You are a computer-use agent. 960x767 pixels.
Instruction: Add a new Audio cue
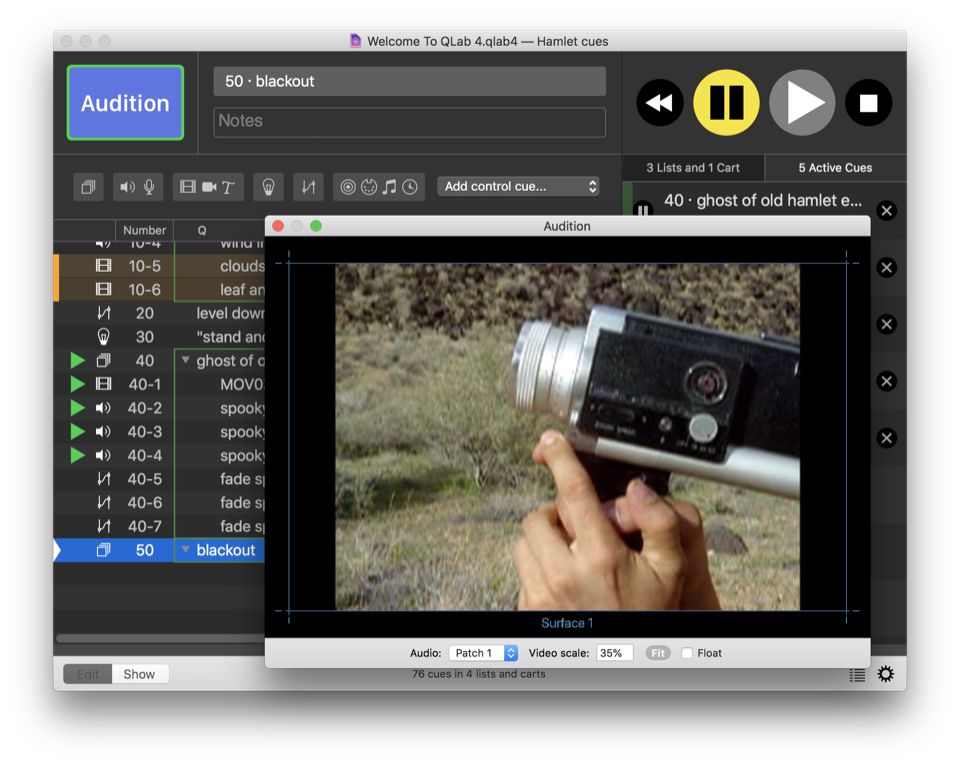coord(128,187)
